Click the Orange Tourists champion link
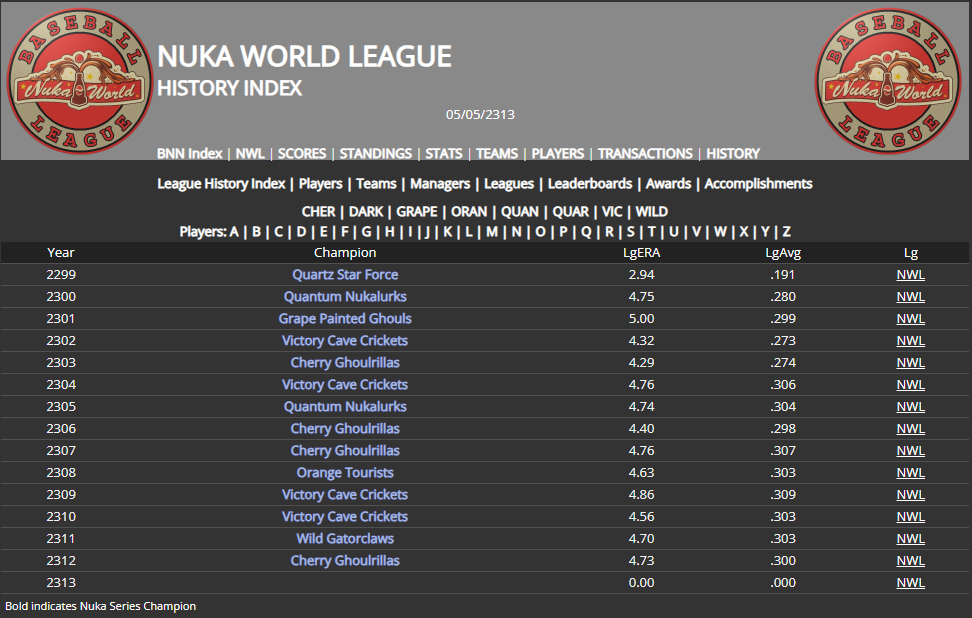The height and width of the screenshot is (618, 972). tap(345, 473)
